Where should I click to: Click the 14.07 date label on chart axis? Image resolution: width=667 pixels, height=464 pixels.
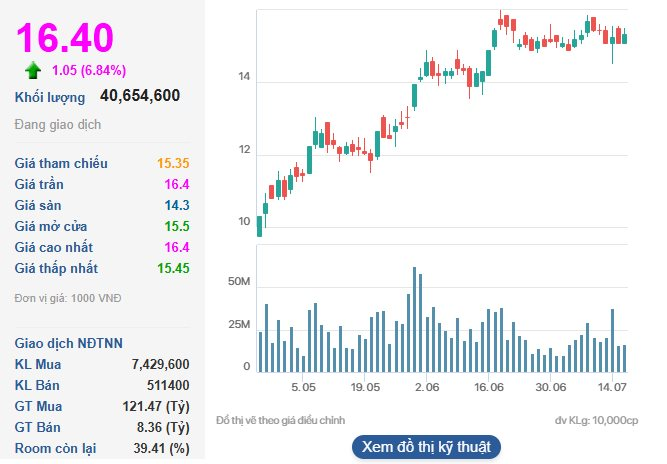[611, 387]
